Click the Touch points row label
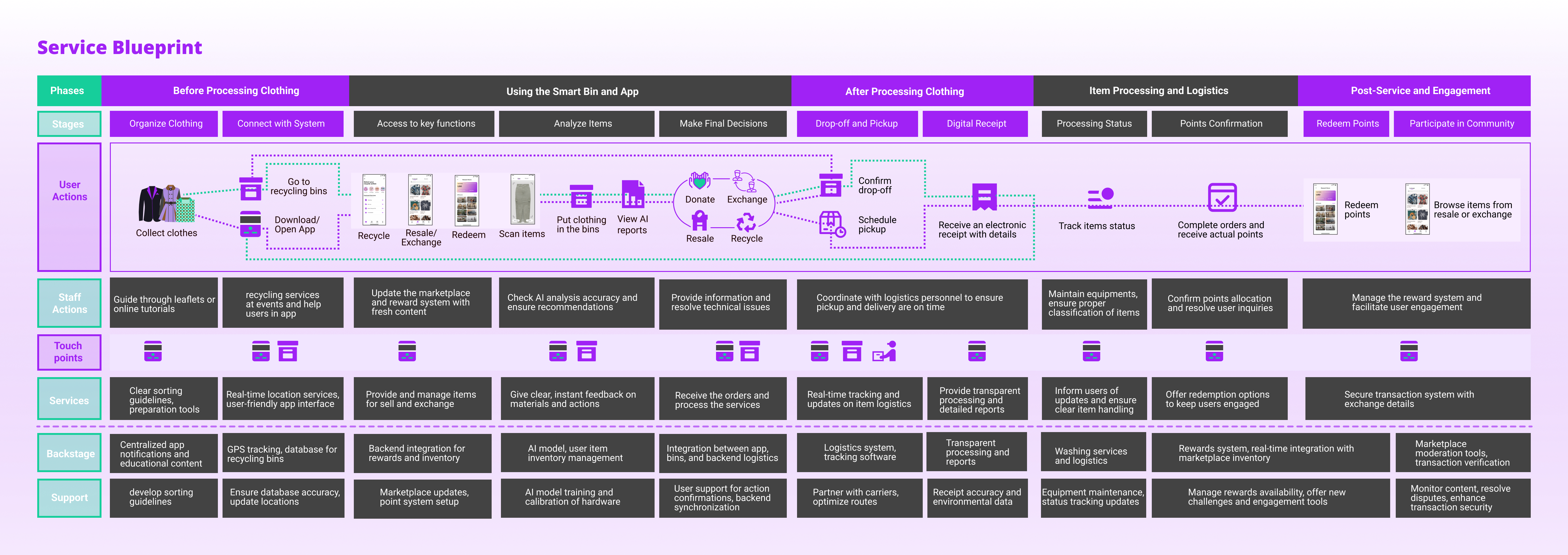 68,352
